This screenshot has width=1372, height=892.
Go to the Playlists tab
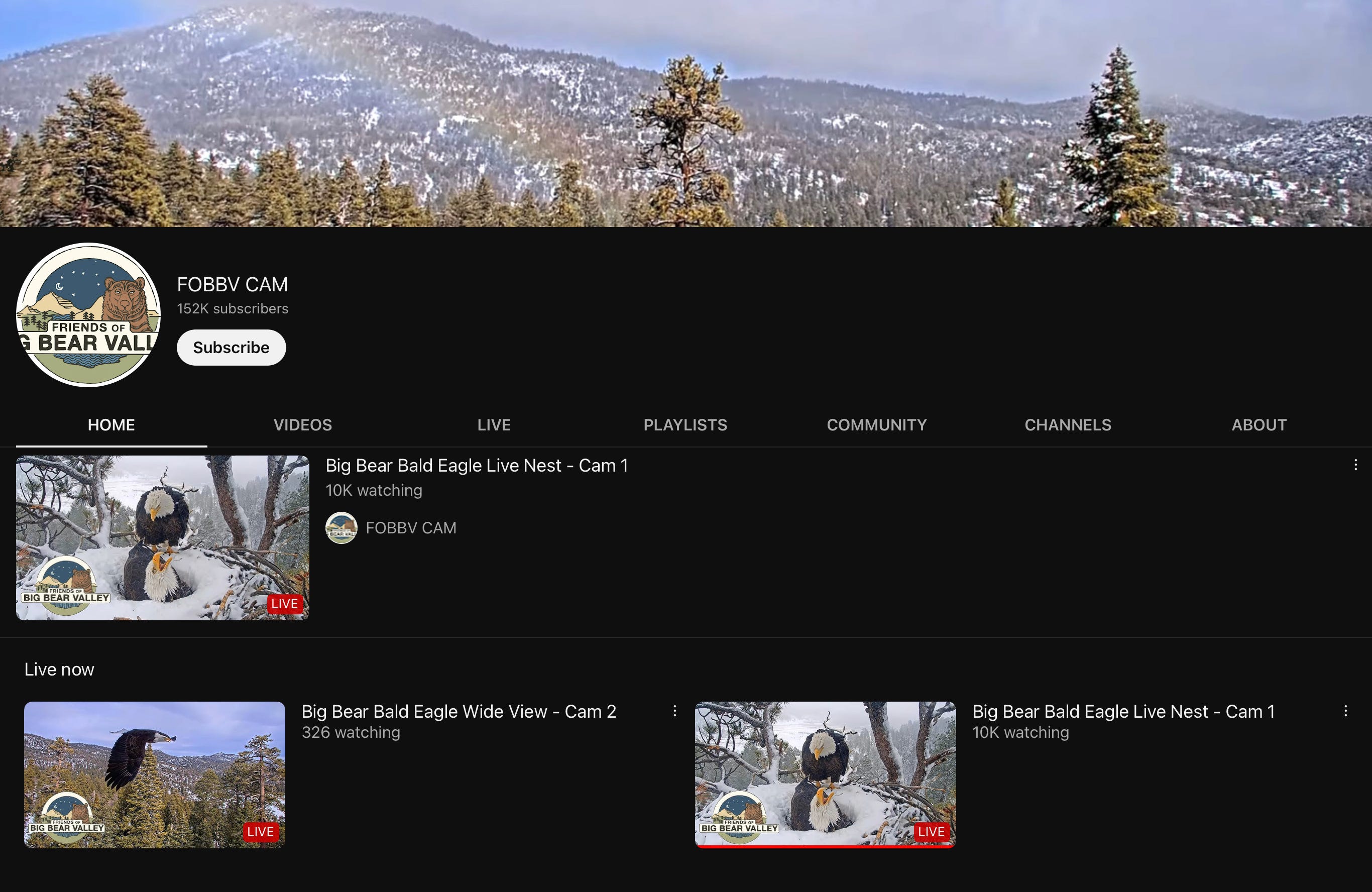[x=685, y=425]
